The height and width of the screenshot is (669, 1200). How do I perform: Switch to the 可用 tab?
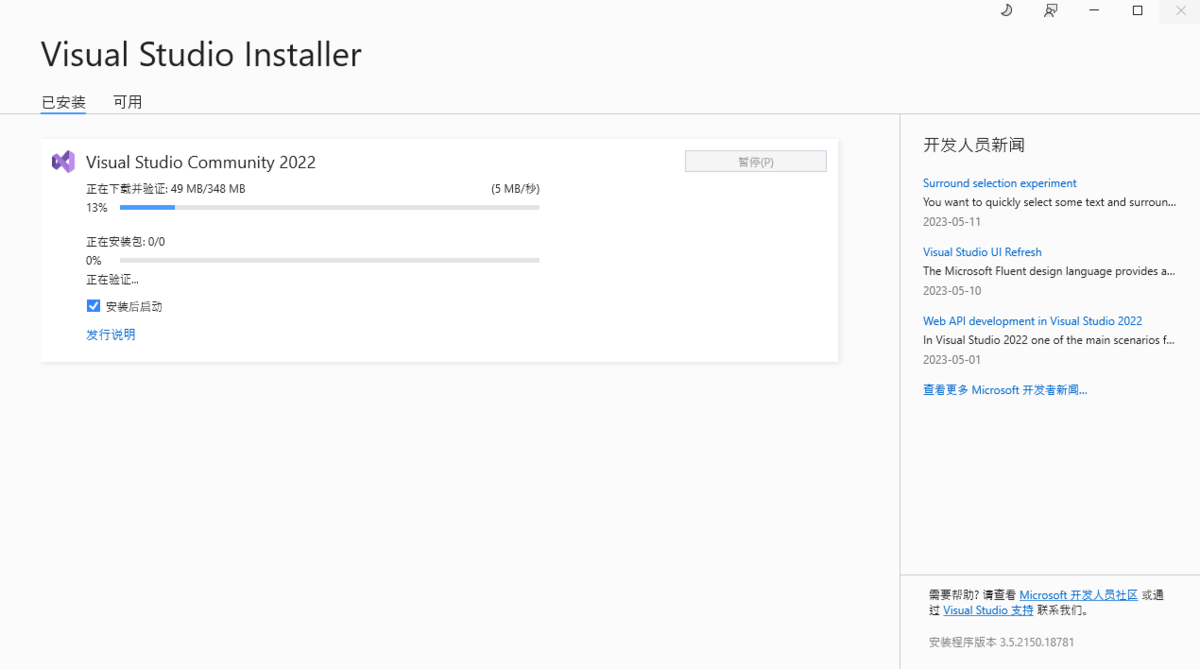[x=128, y=101]
